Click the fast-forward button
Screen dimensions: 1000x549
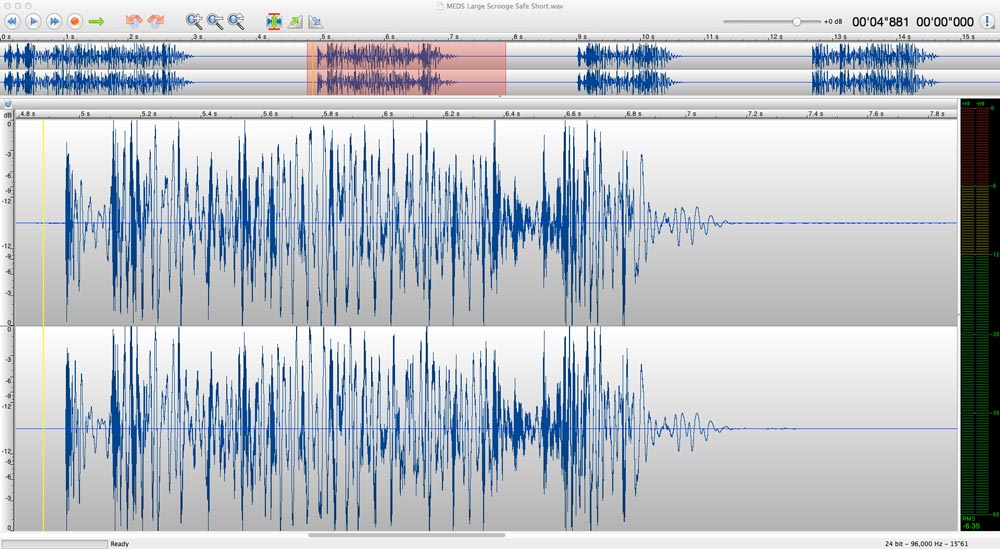point(54,21)
